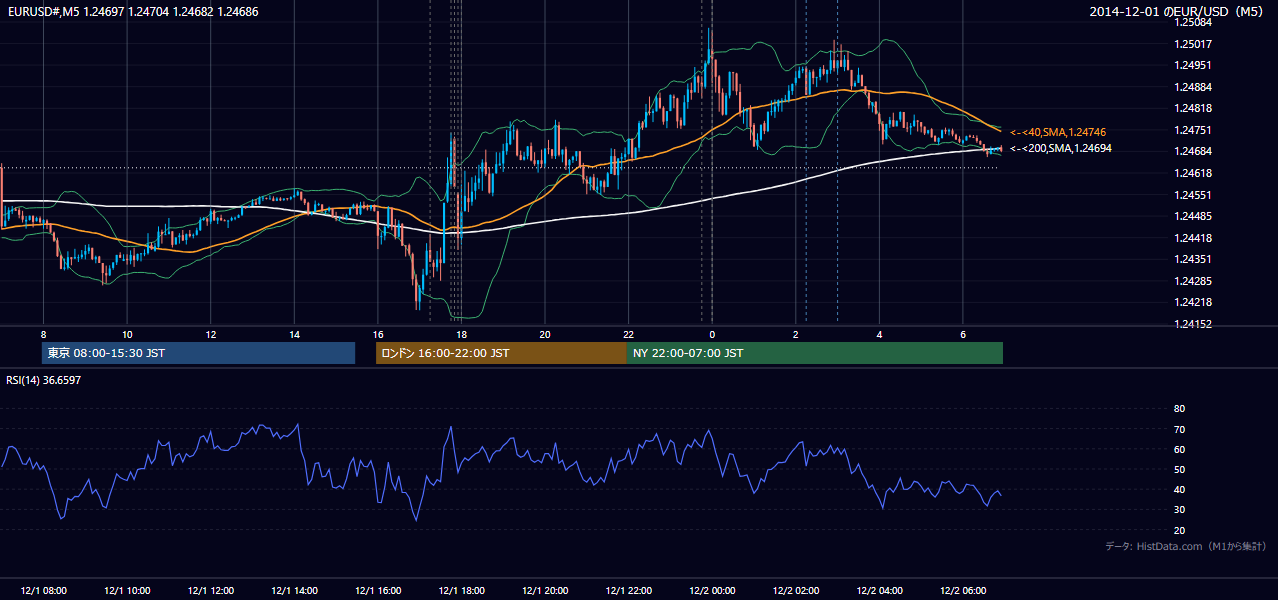The image size is (1278, 600).
Task: Click RSI scale level 80
Action: coord(1179,409)
